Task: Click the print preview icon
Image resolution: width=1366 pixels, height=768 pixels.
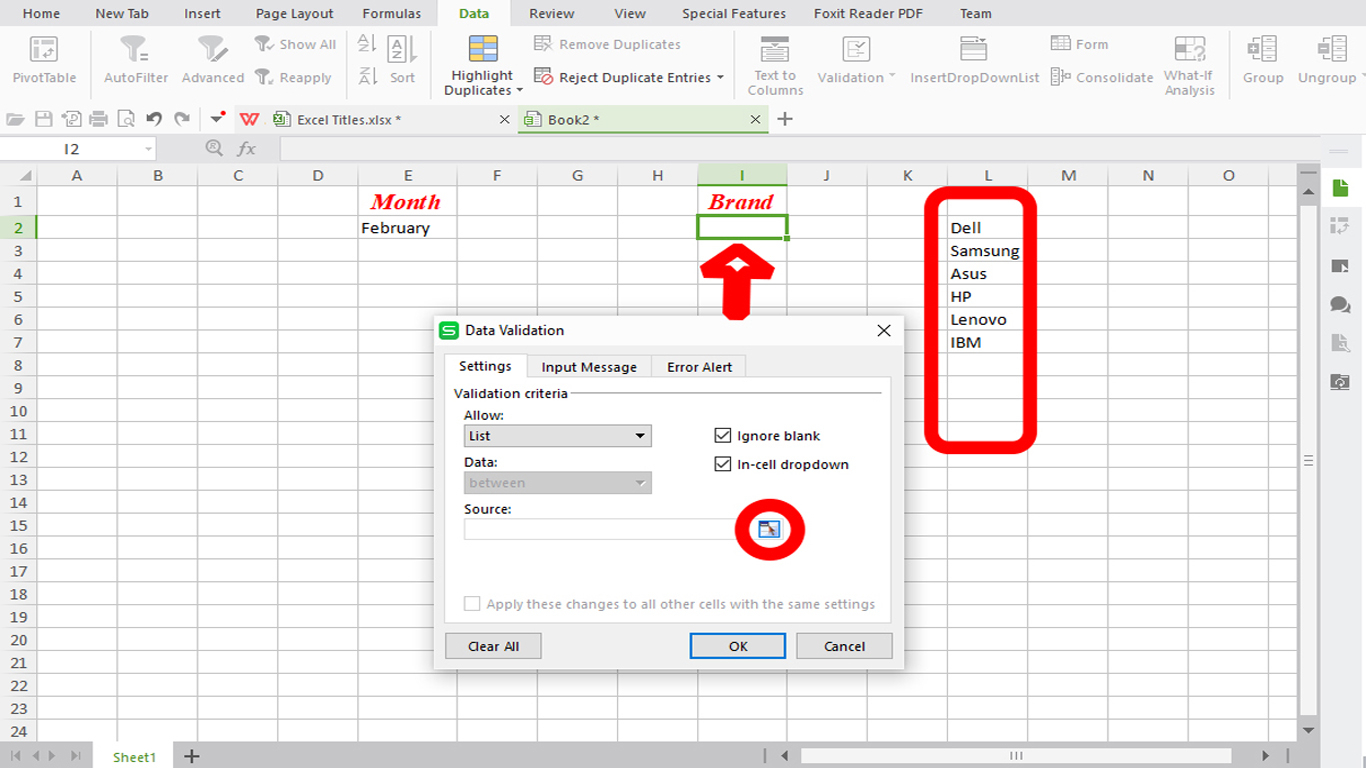Action: 126,119
